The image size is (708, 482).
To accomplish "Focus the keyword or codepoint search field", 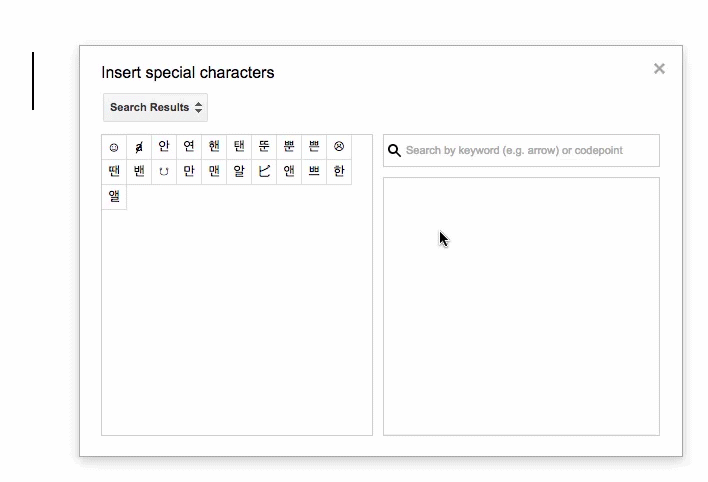I will [528, 150].
